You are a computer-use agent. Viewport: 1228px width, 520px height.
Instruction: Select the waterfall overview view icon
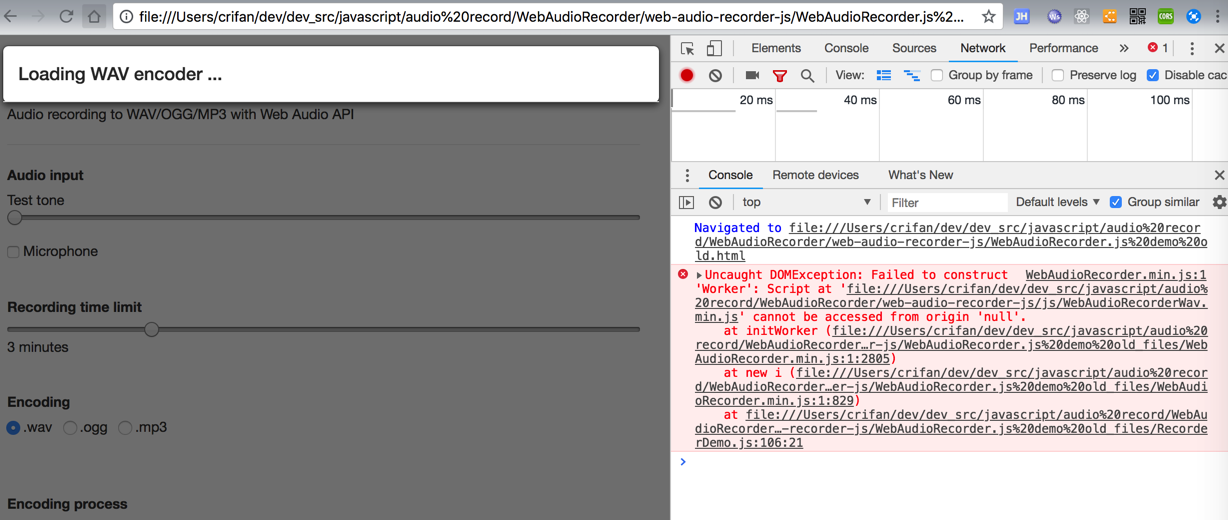pos(911,75)
